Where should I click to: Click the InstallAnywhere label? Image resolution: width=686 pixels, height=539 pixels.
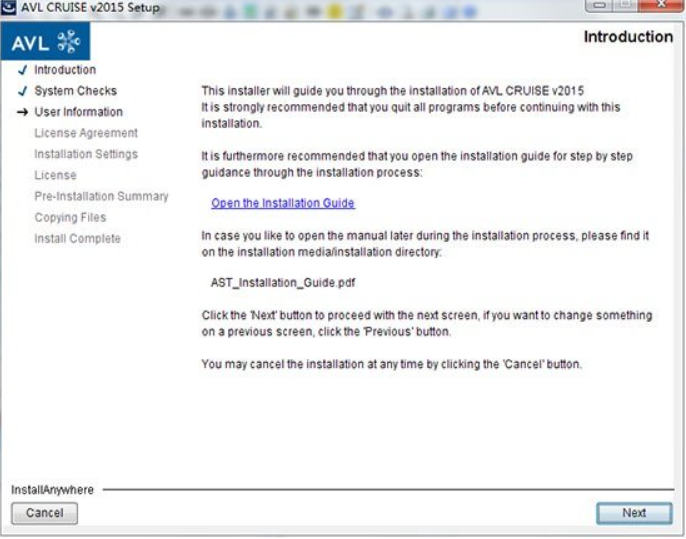click(52, 490)
